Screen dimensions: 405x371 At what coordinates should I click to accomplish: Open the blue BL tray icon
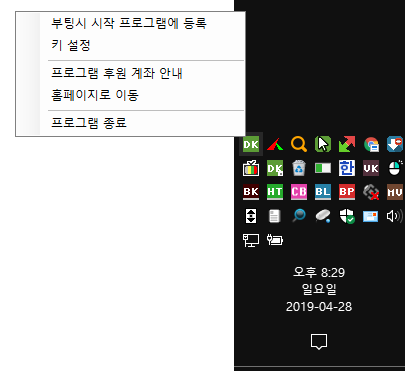[323, 192]
